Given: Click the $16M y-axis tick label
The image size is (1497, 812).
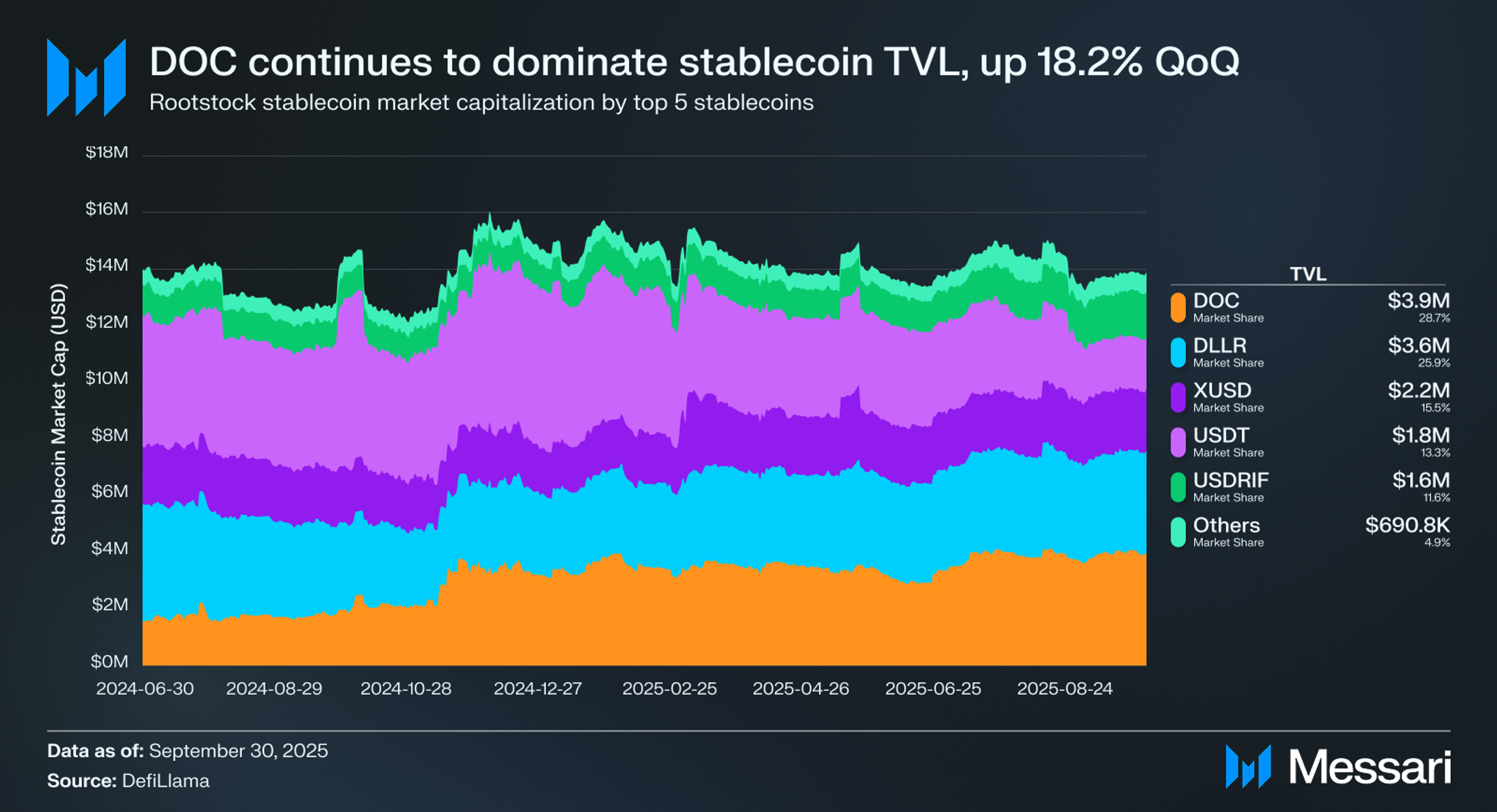Looking at the screenshot, I should click(107, 208).
